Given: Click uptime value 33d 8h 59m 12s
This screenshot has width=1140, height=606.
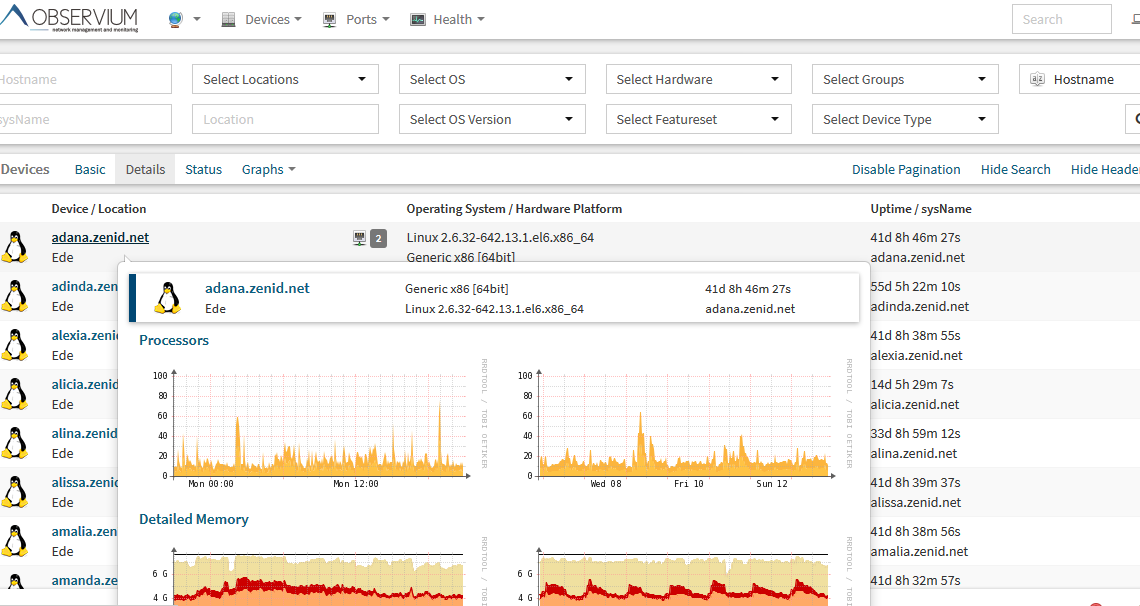Looking at the screenshot, I should point(915,434).
